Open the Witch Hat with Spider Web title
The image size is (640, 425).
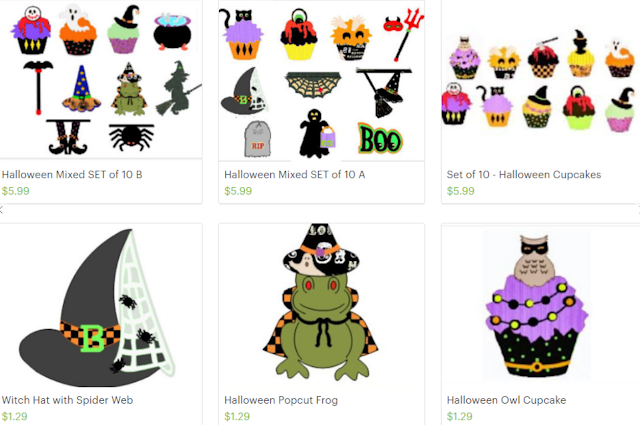67,400
